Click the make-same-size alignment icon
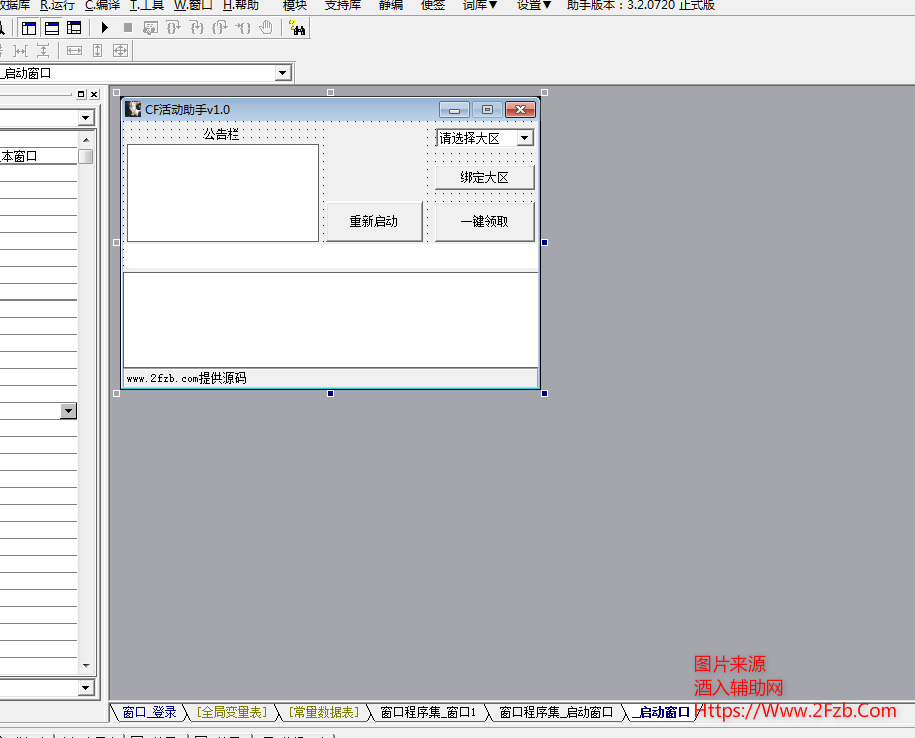Viewport: 915px width, 738px height. pos(120,50)
